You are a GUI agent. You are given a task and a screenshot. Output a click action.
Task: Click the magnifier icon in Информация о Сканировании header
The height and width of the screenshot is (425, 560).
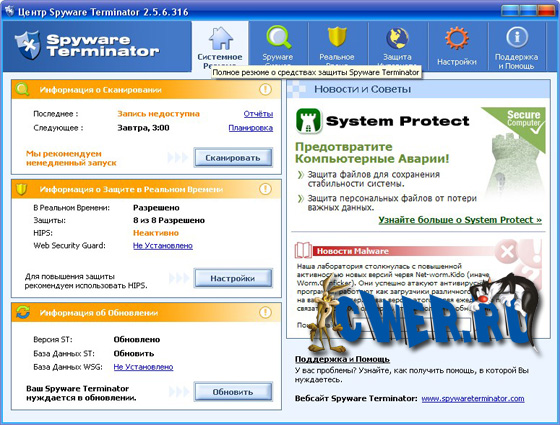click(x=22, y=89)
